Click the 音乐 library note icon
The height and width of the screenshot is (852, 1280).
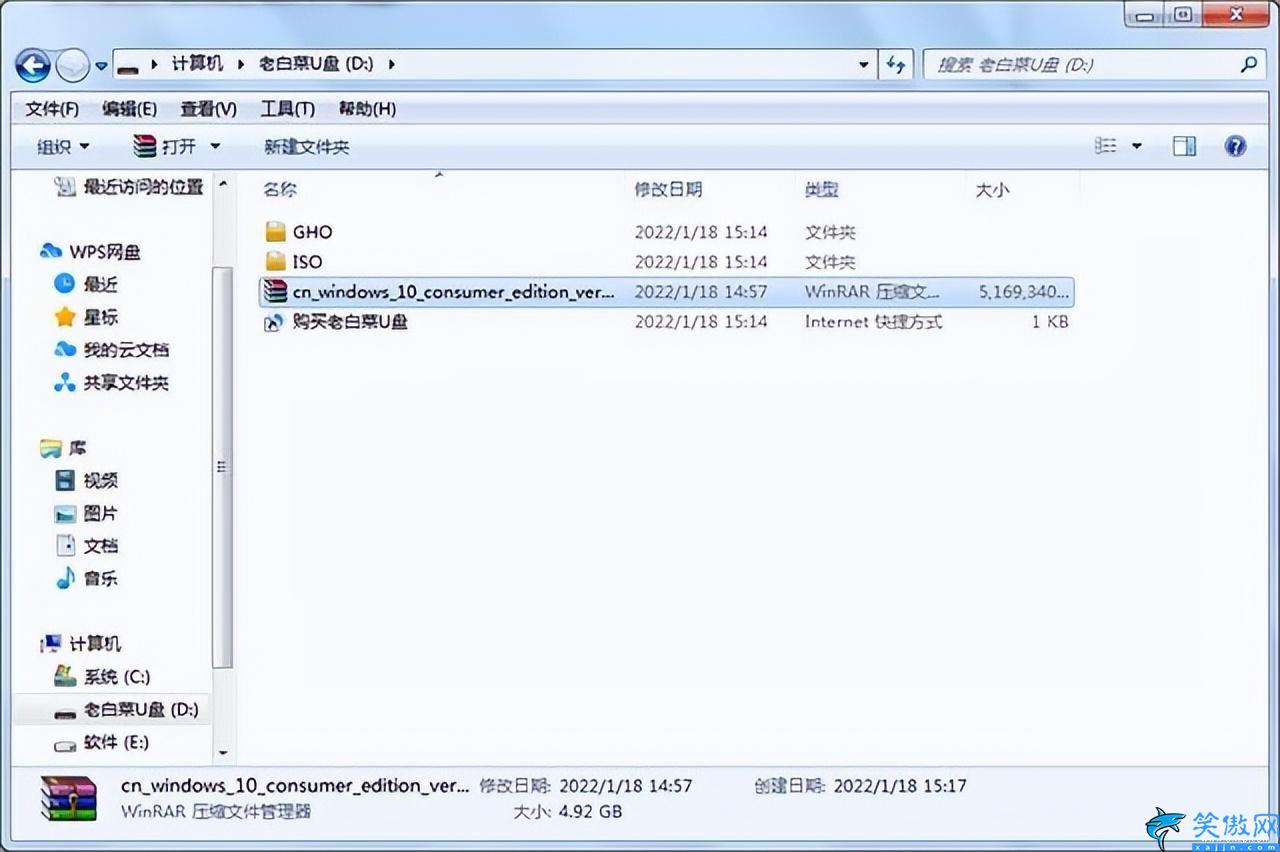66,578
